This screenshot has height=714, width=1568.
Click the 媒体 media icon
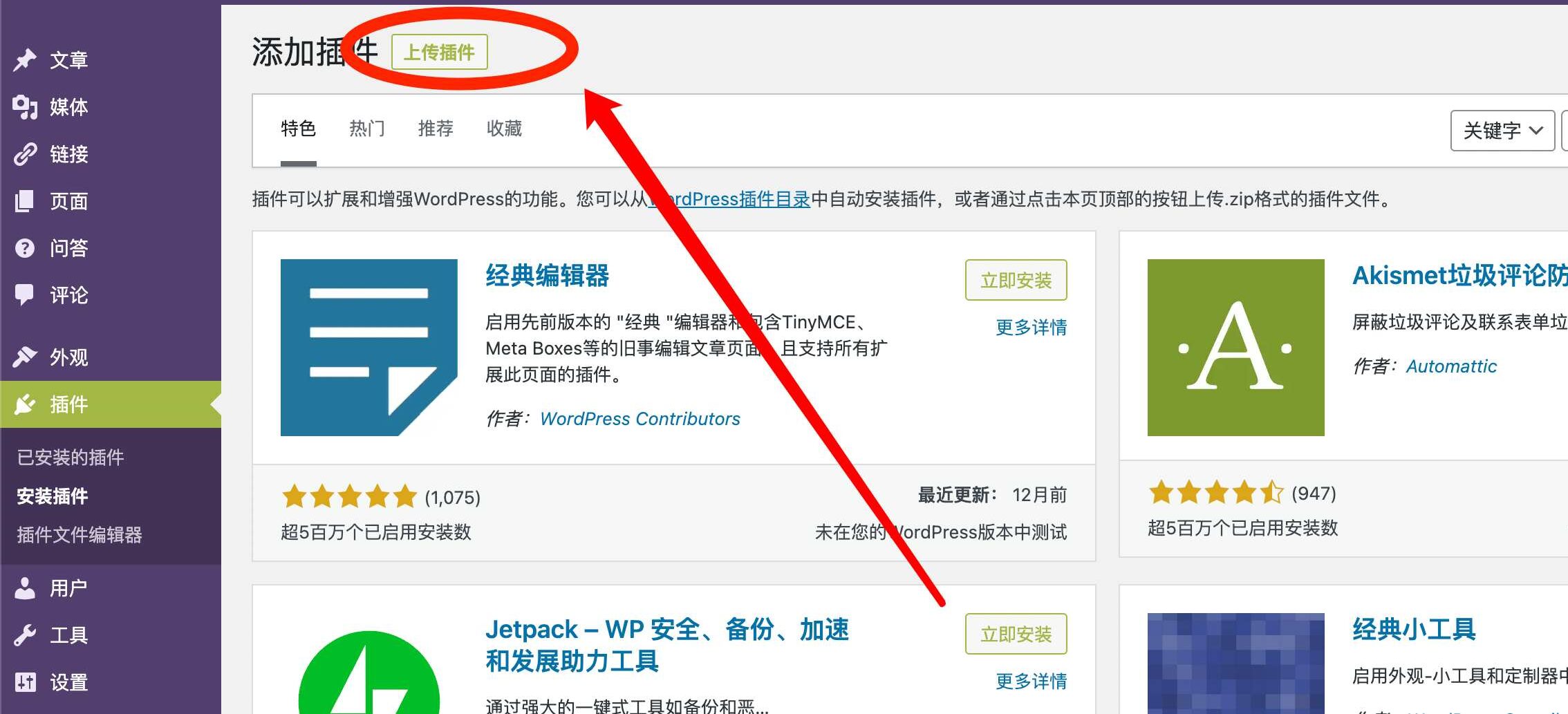[25, 107]
